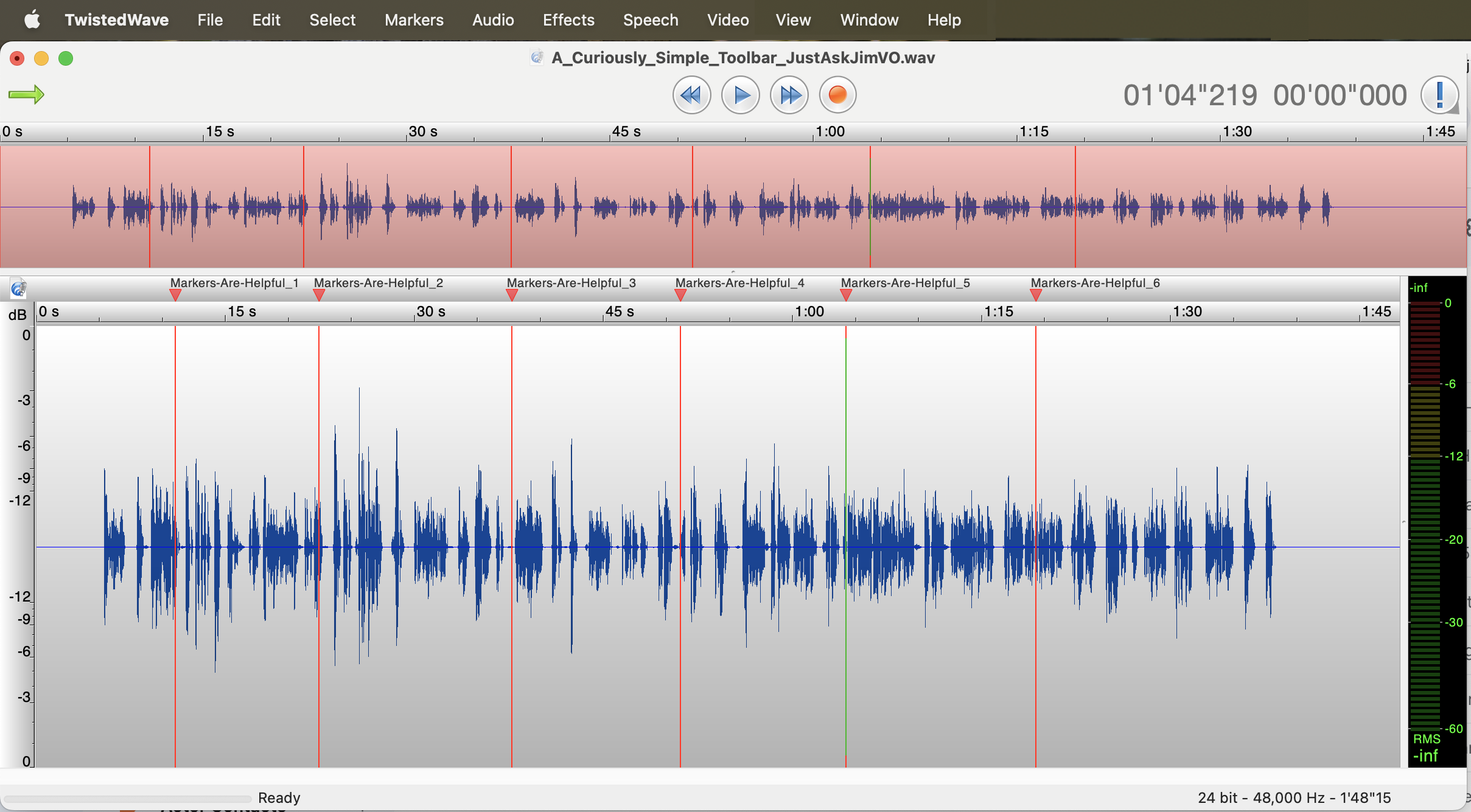The height and width of the screenshot is (812, 1471).
Task: Open the View menu
Action: click(x=793, y=20)
